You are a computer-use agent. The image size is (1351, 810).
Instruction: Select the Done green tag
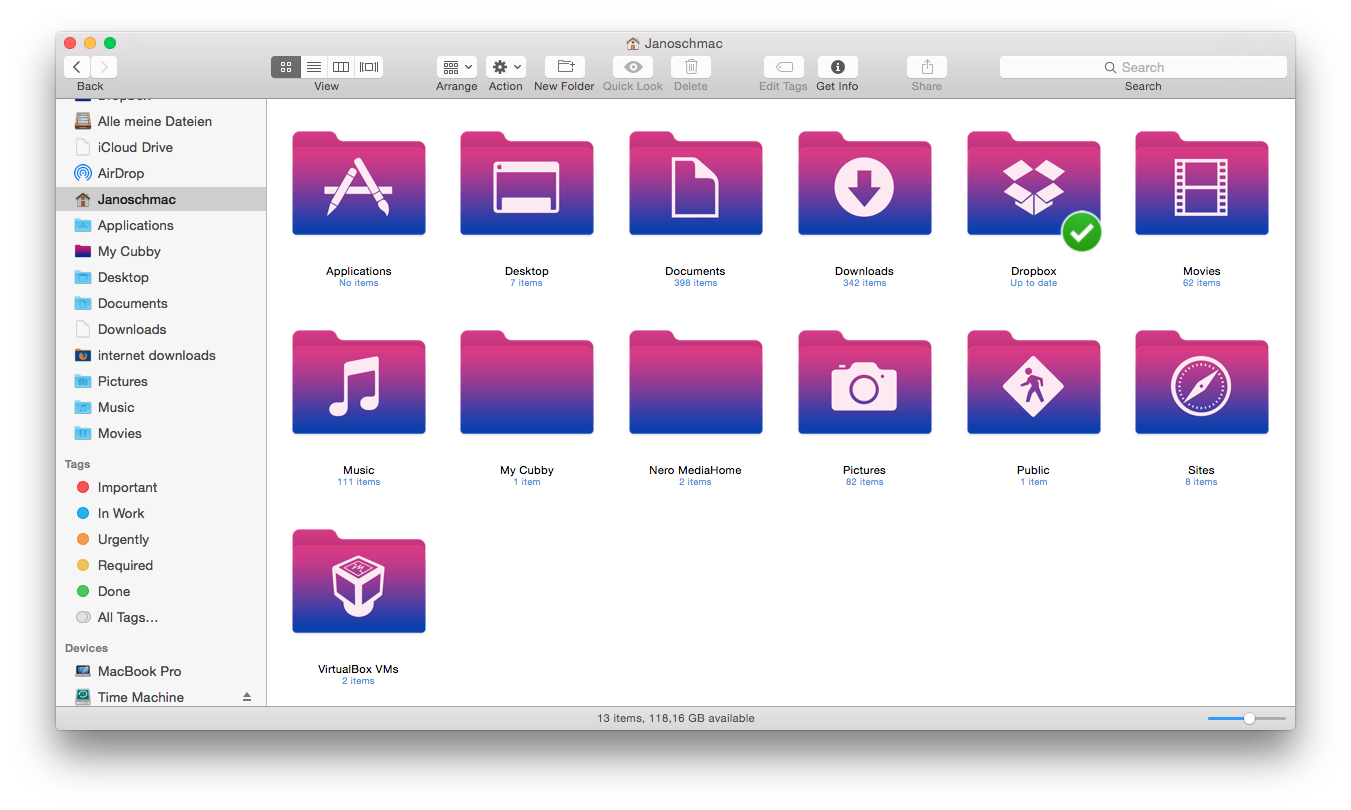point(113,591)
